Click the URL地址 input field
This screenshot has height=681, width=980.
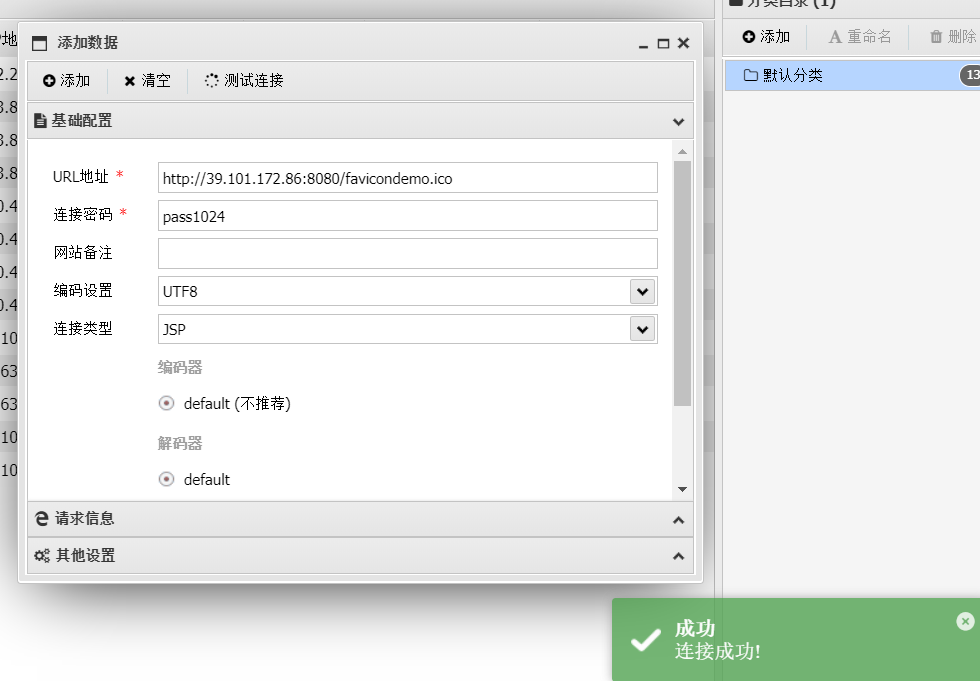point(408,178)
